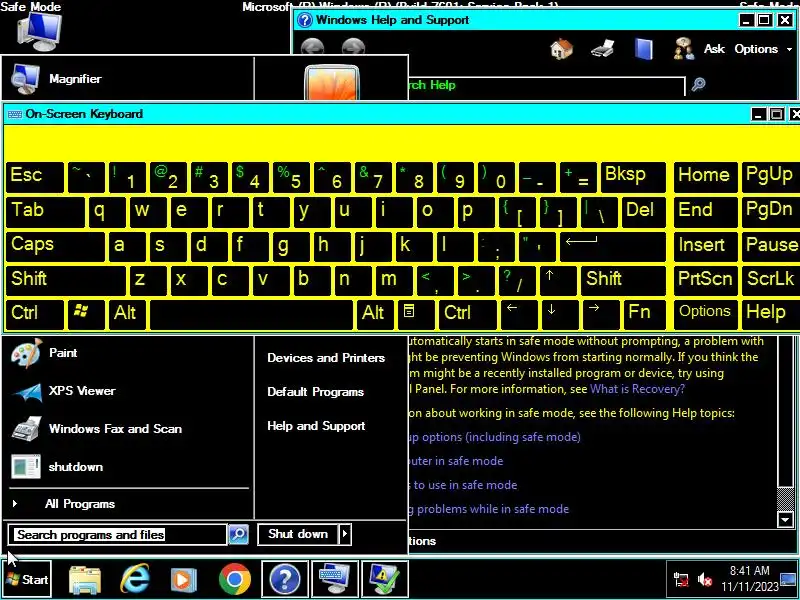Open Default Programs in Start menu
Image resolution: width=800 pixels, height=600 pixels.
(315, 392)
